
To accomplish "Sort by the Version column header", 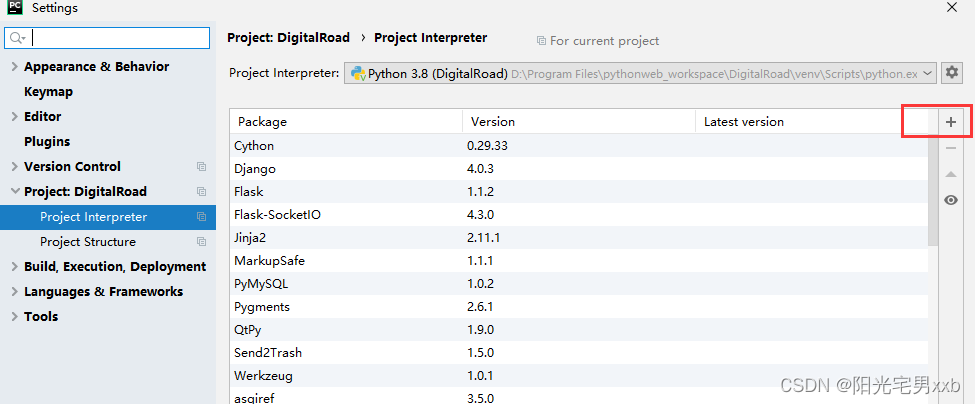I will (579, 122).
